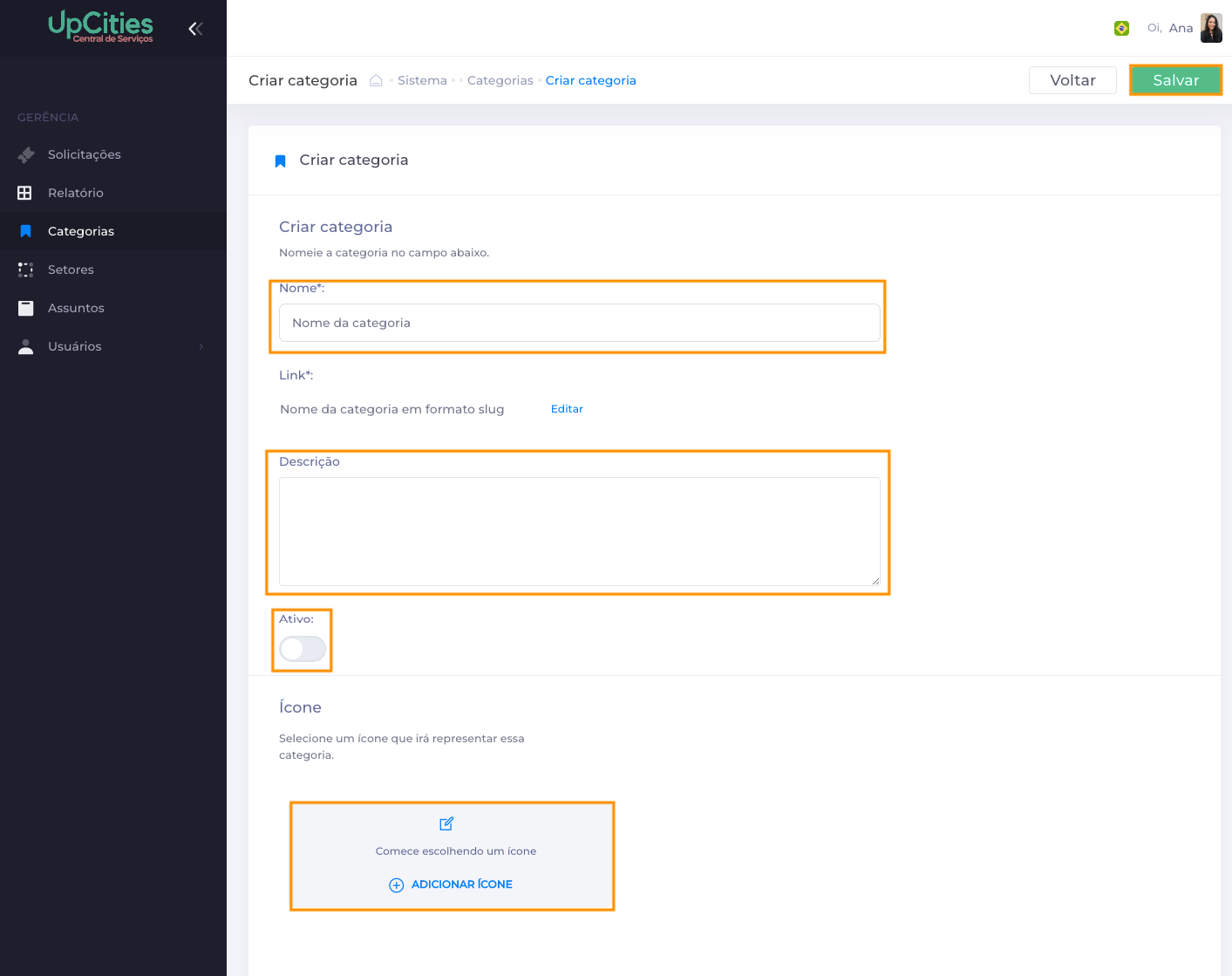Click the Usuários person icon
This screenshot has width=1232, height=976.
coord(25,346)
